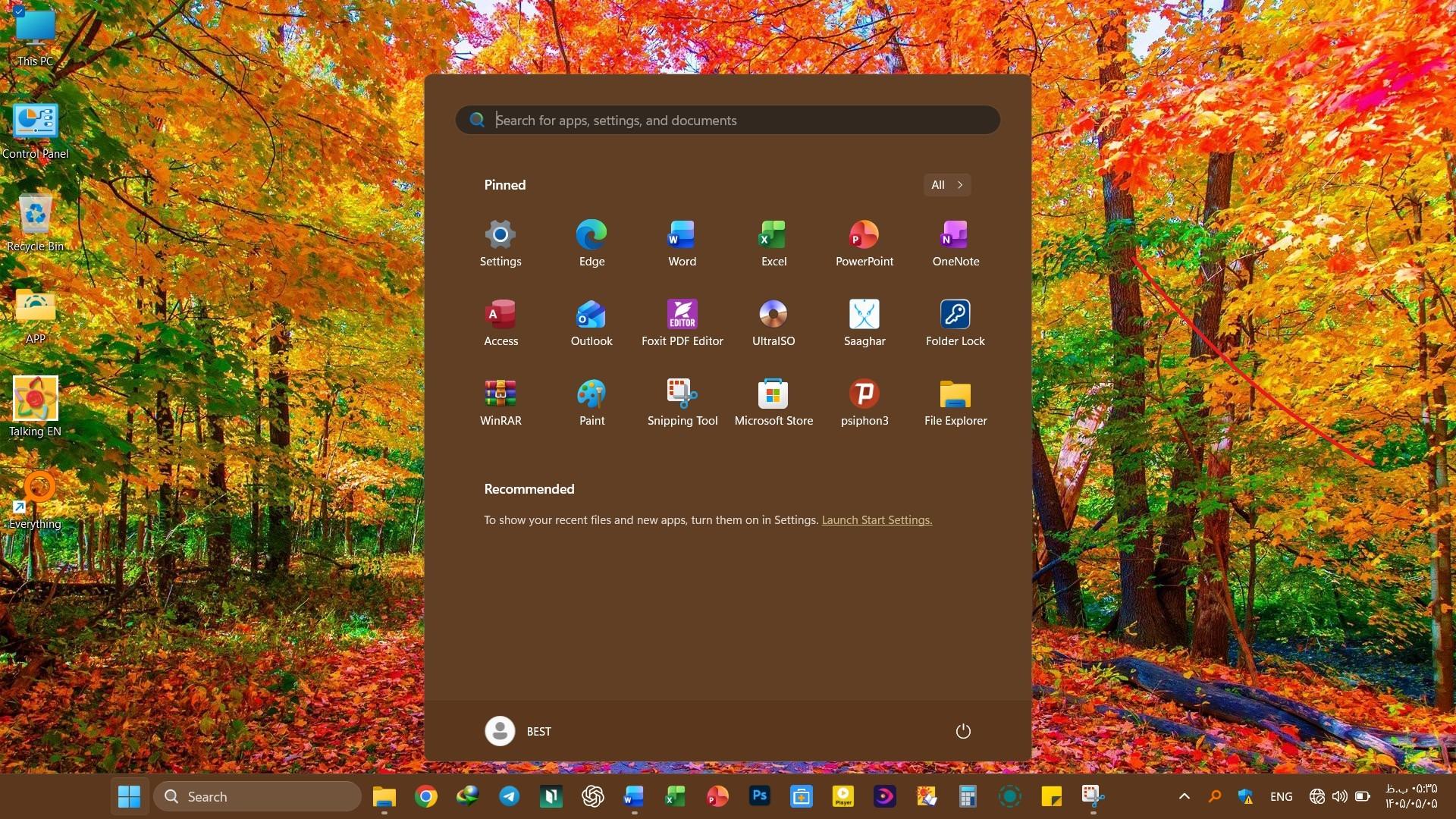Launch Photoshop from the taskbar

pos(760,796)
